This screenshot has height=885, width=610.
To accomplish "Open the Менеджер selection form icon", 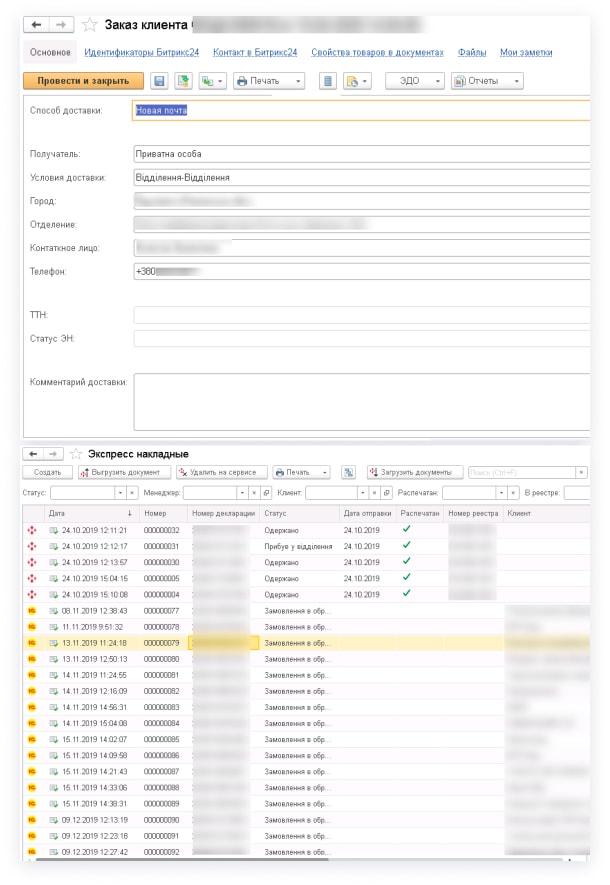I will (x=266, y=493).
